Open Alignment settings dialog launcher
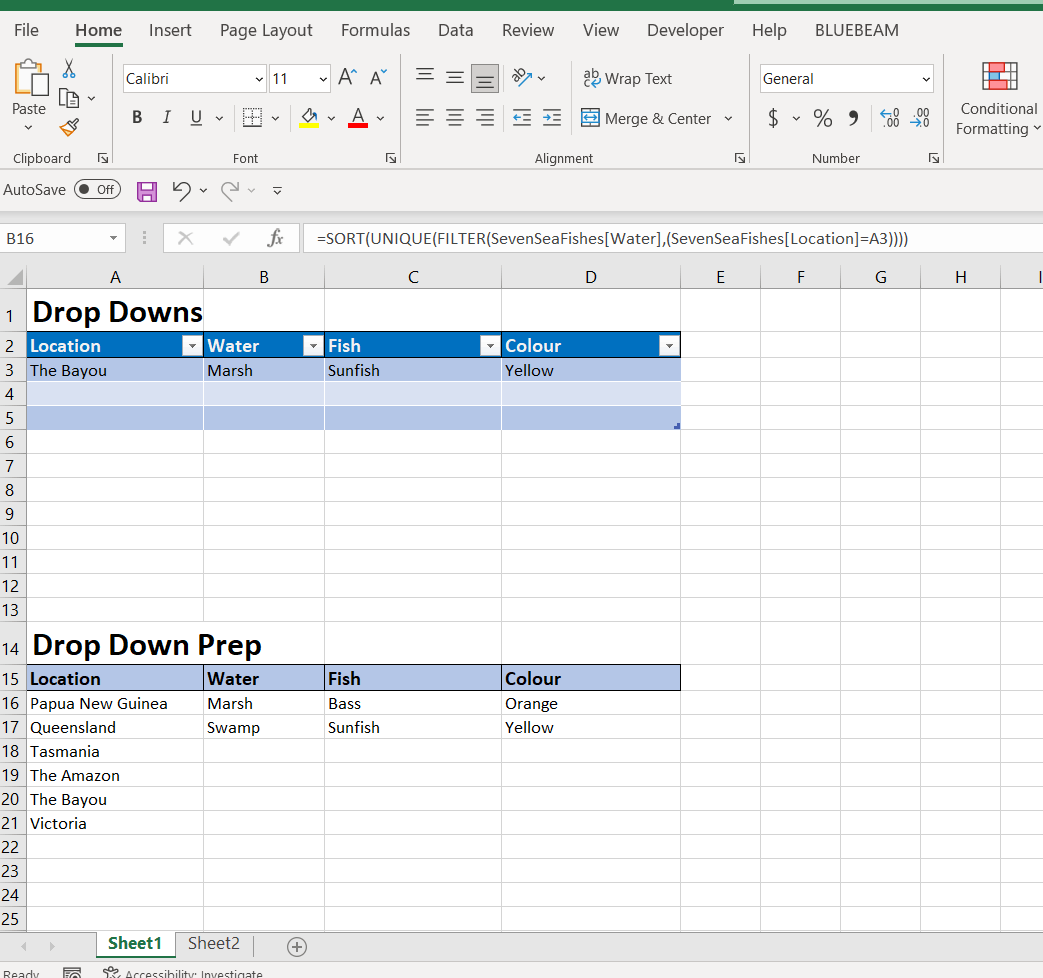 (x=740, y=158)
